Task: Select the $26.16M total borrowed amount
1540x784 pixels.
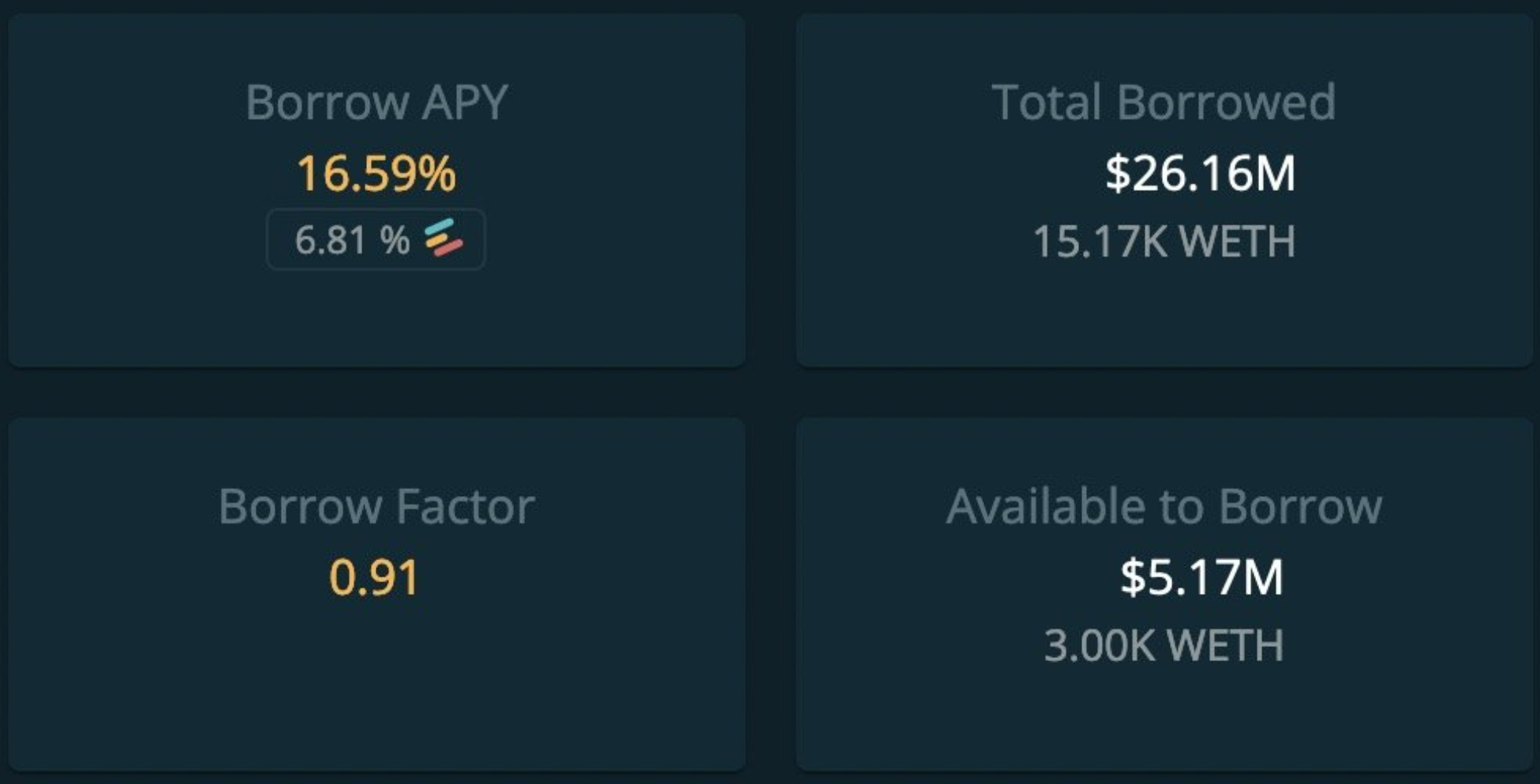Action: pos(1200,173)
